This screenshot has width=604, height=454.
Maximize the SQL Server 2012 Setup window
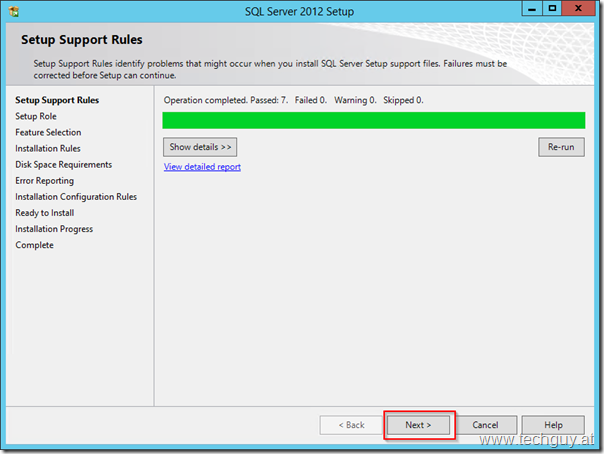click(x=552, y=8)
